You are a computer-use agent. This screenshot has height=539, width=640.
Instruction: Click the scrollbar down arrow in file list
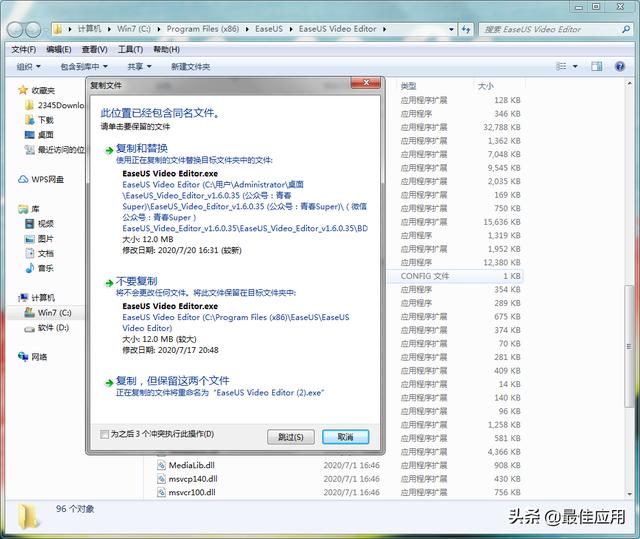click(x=629, y=494)
